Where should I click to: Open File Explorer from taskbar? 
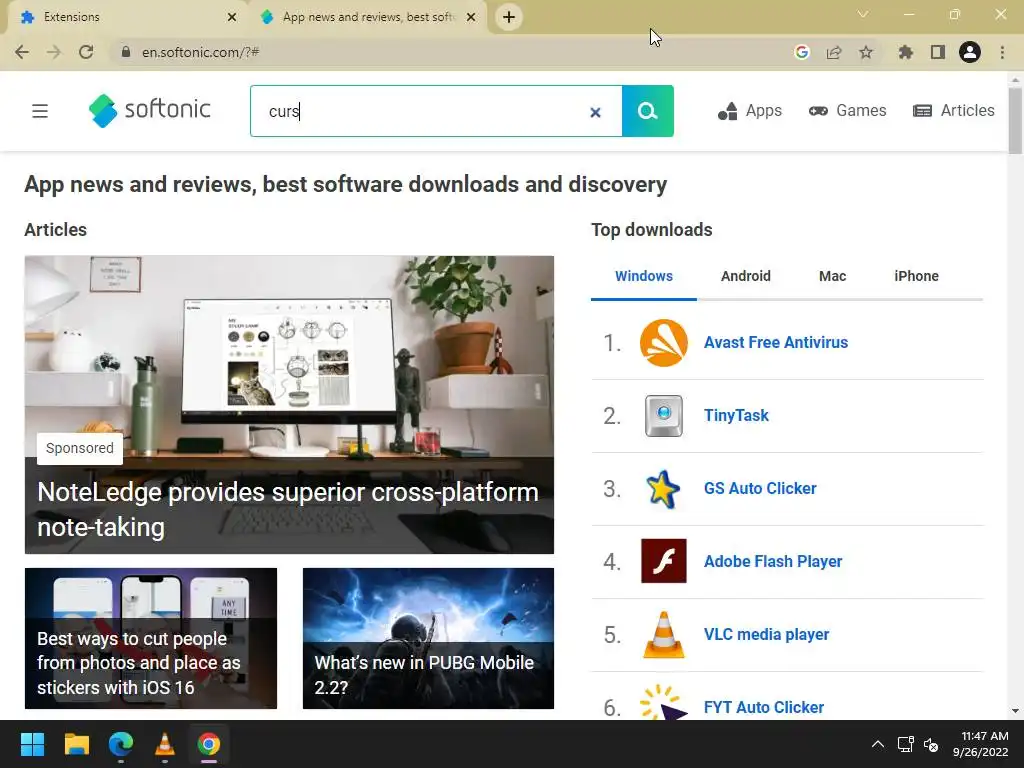pyautogui.click(x=76, y=744)
